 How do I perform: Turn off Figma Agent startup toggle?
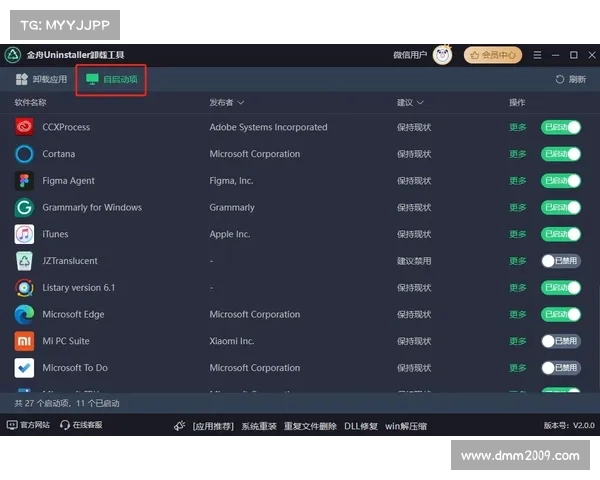561,181
